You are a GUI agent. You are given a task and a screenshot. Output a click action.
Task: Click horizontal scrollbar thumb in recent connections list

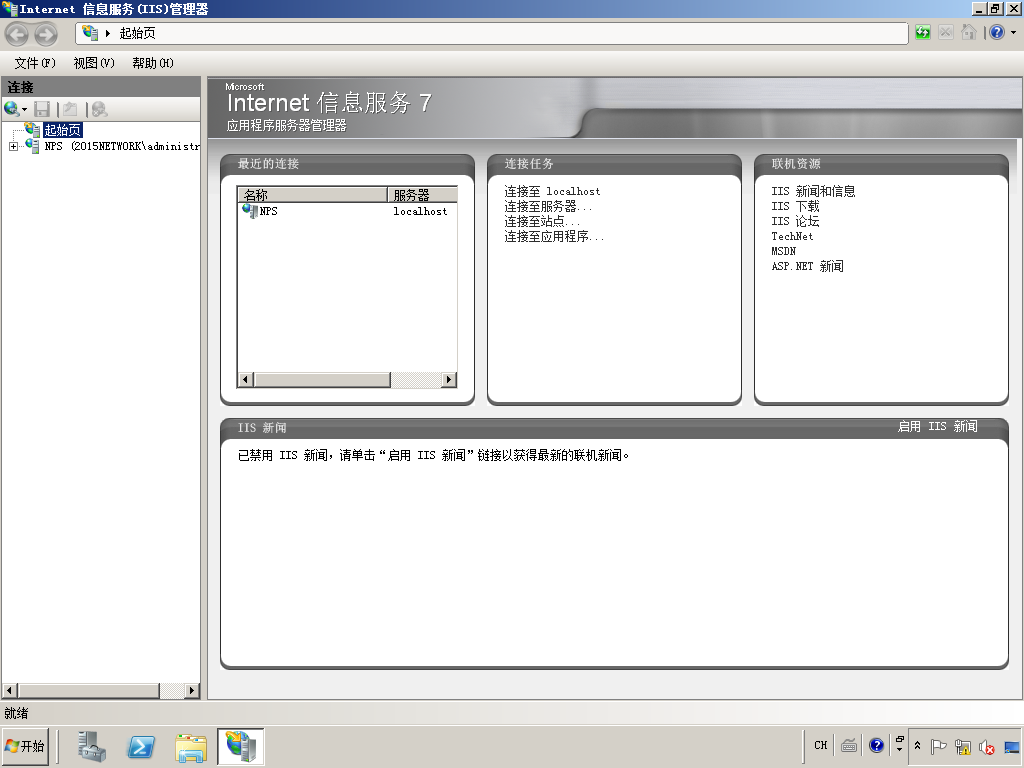click(x=322, y=379)
